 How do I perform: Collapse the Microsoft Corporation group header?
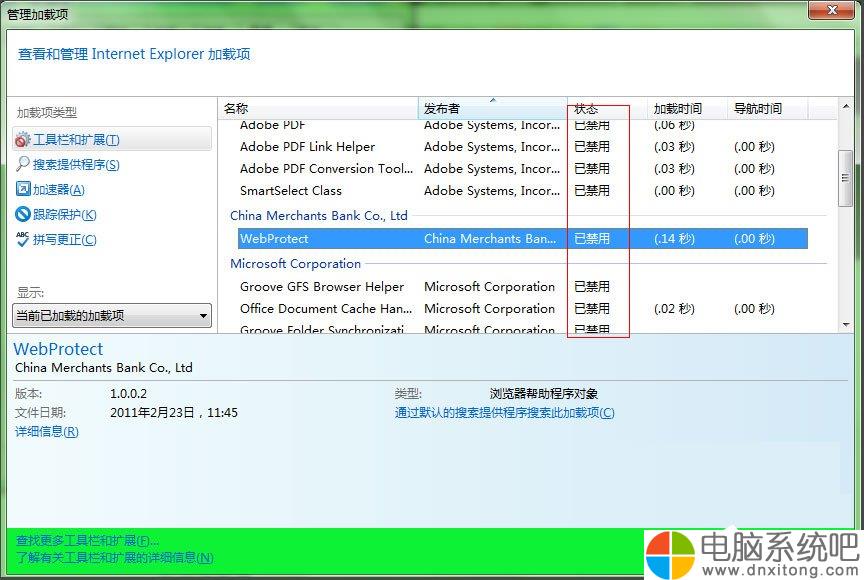point(296,264)
